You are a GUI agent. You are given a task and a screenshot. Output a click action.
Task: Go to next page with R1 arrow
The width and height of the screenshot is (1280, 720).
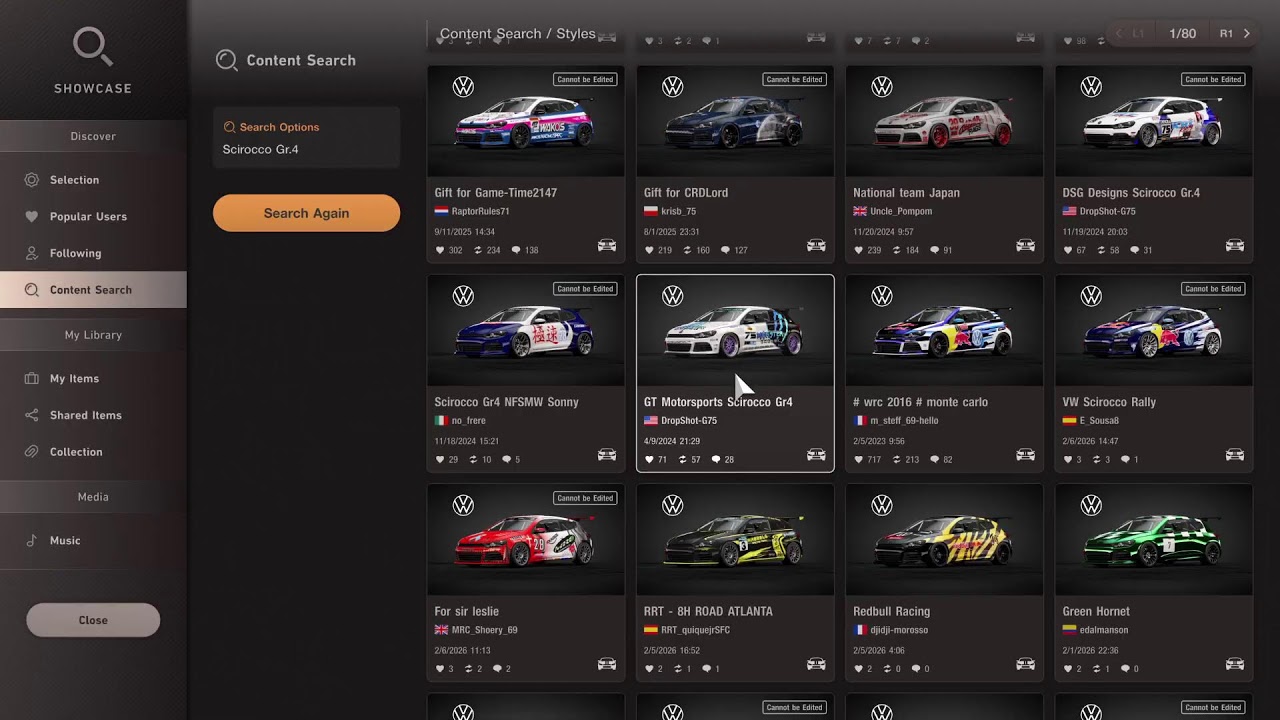[x=1246, y=33]
